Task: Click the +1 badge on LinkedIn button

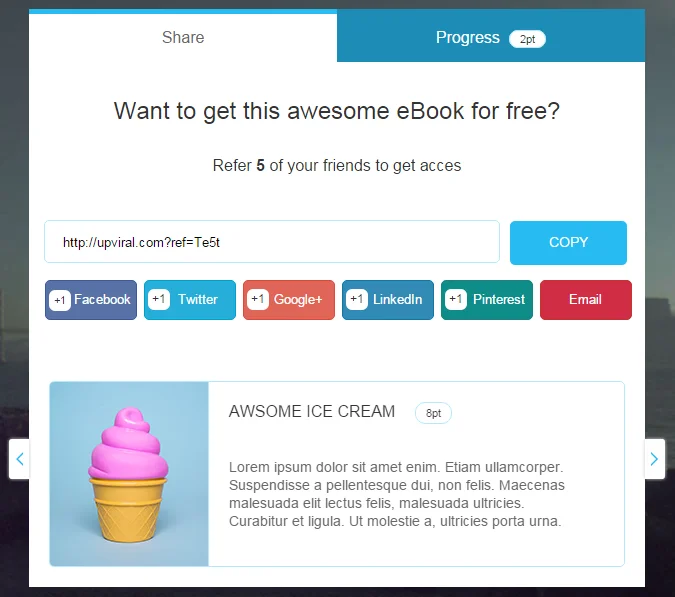Action: pyautogui.click(x=357, y=299)
